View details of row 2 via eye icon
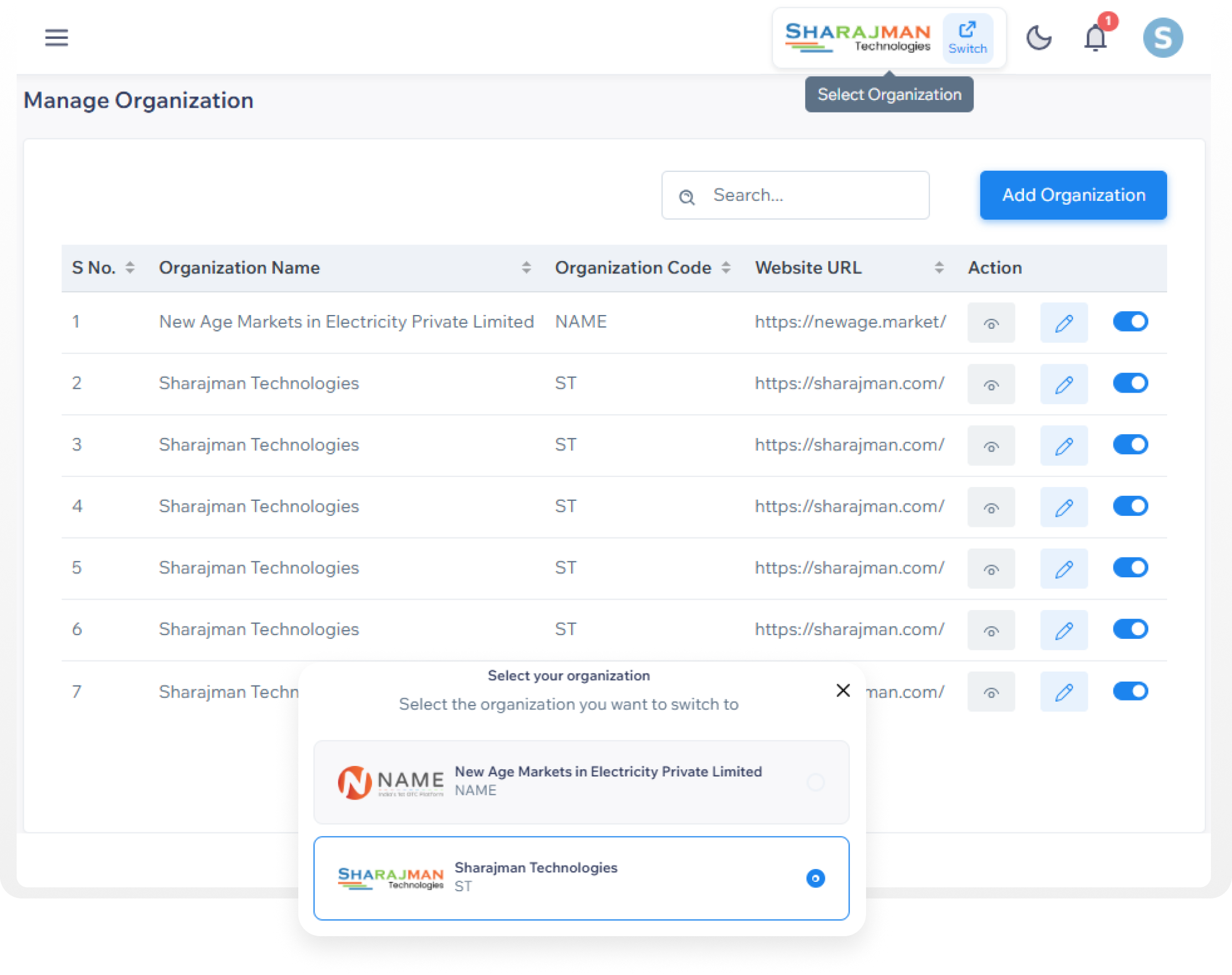This screenshot has height=975, width=1232. pos(991,384)
